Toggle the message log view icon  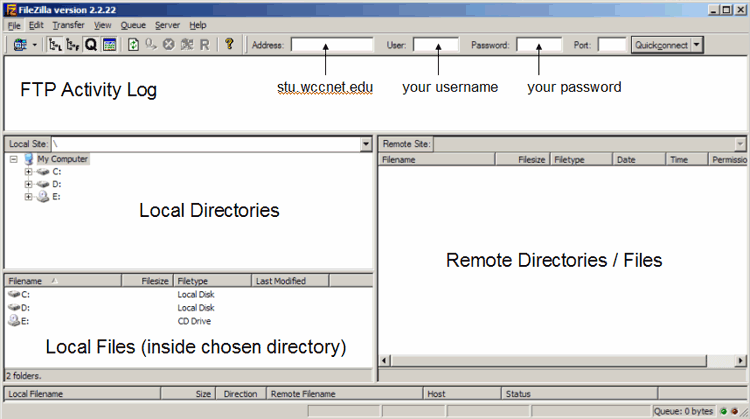point(109,45)
